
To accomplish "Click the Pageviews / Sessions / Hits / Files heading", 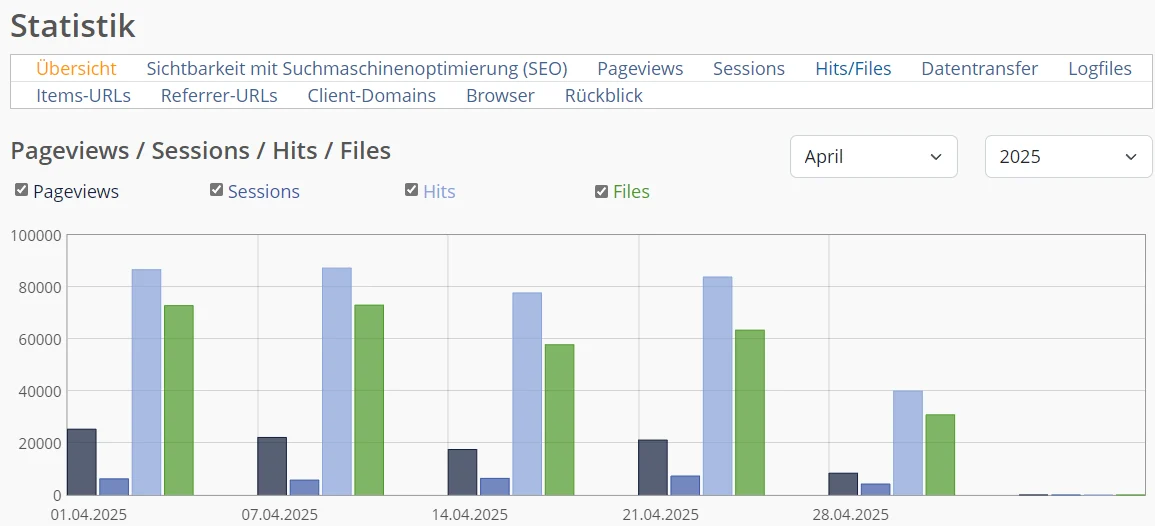I will tap(200, 151).
